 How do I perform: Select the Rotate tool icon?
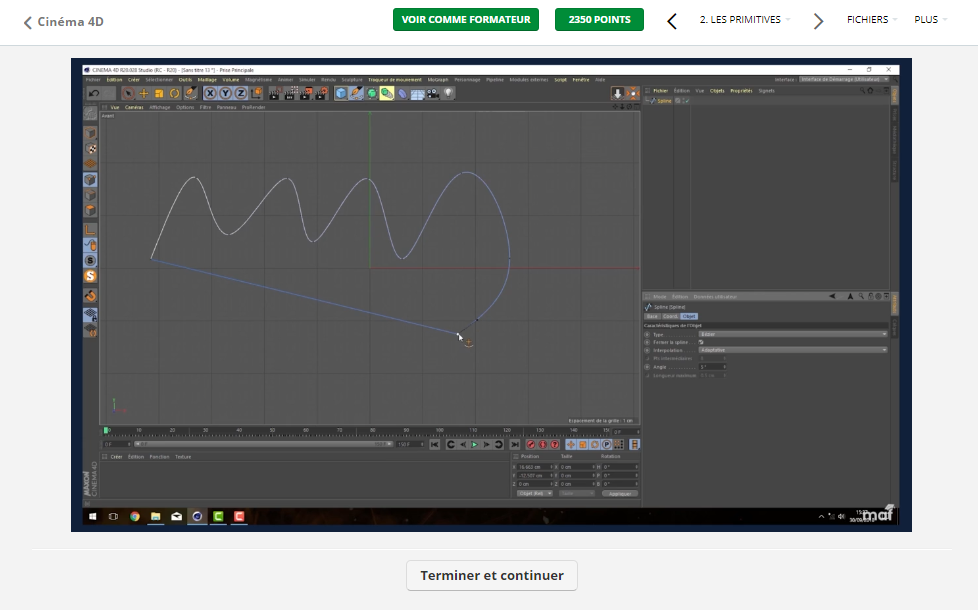point(175,94)
